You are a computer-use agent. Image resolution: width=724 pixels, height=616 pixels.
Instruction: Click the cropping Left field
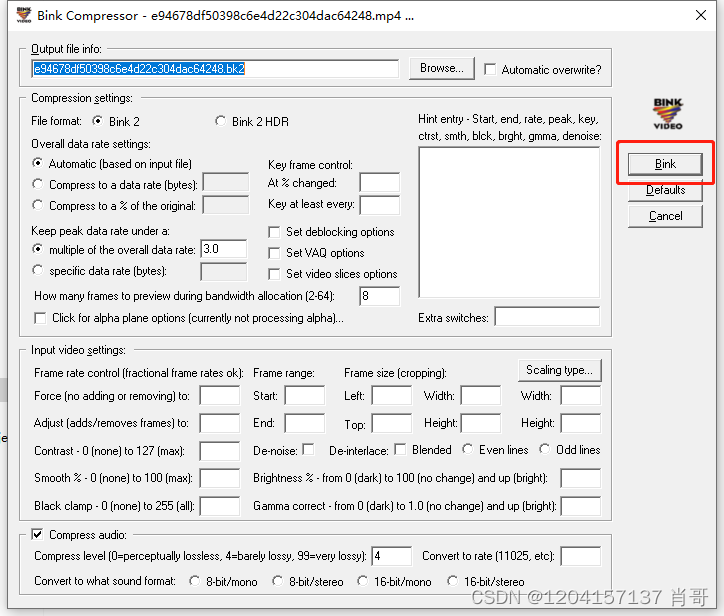coord(392,396)
